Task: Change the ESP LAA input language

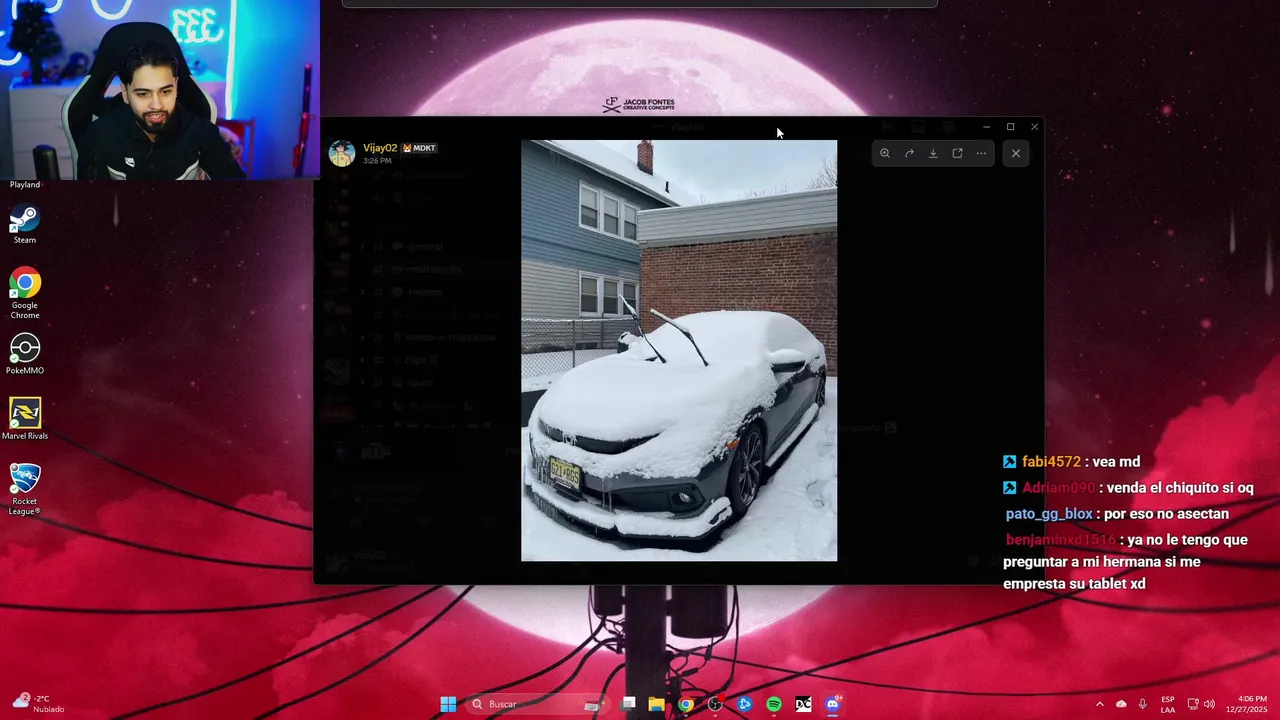Action: pos(1168,704)
